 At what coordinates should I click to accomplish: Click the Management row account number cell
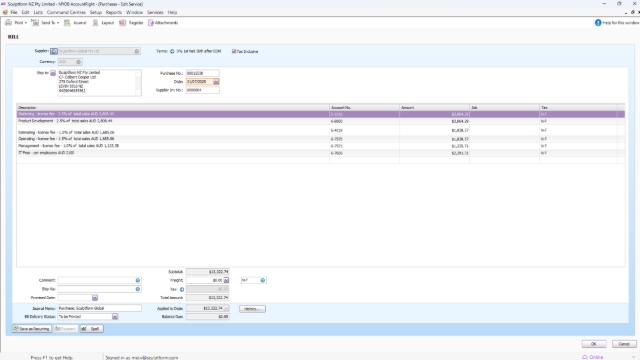[x=364, y=146]
